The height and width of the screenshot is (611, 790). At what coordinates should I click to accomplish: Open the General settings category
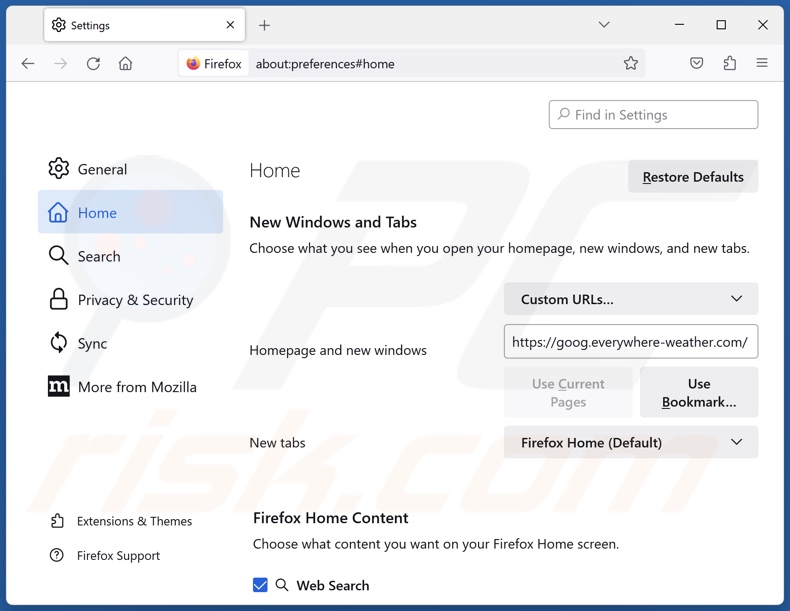130,169
